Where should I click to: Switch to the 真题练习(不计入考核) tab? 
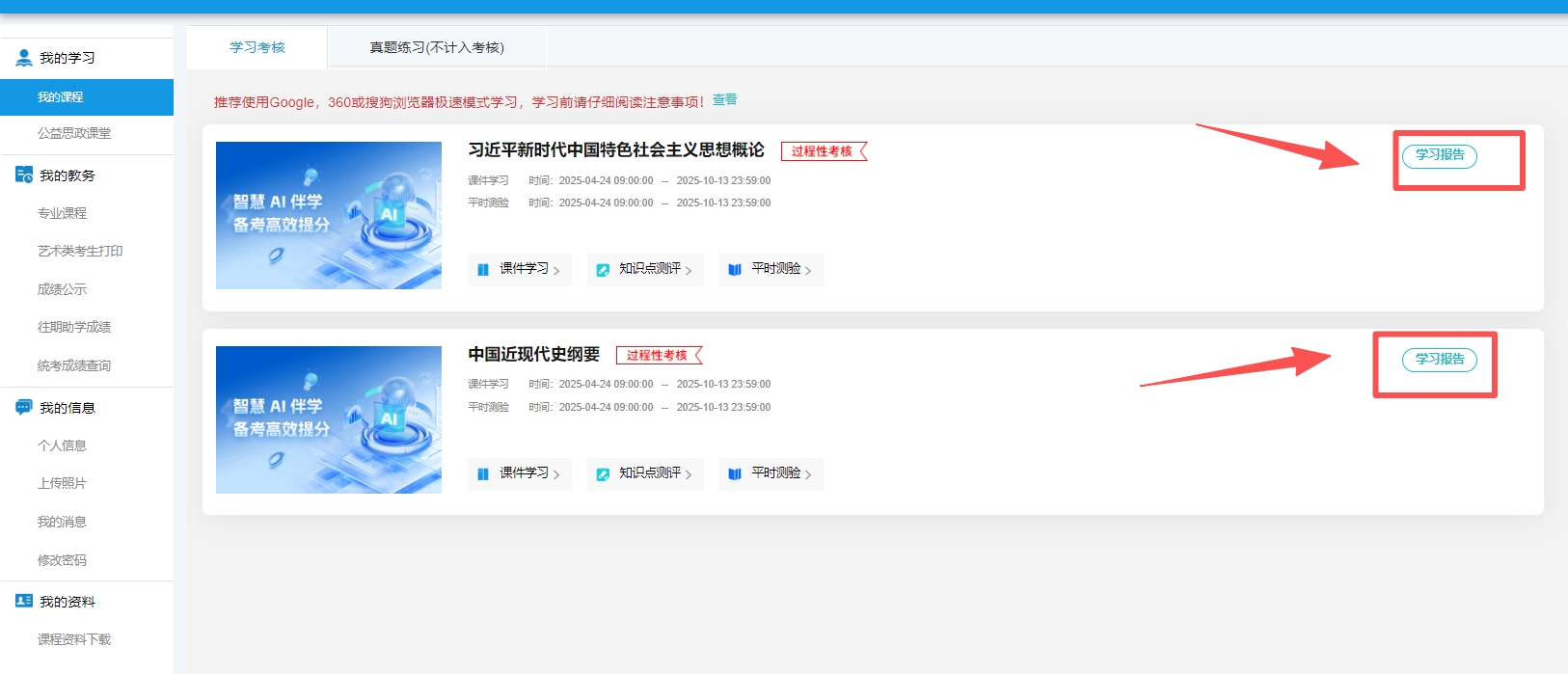pyautogui.click(x=437, y=47)
